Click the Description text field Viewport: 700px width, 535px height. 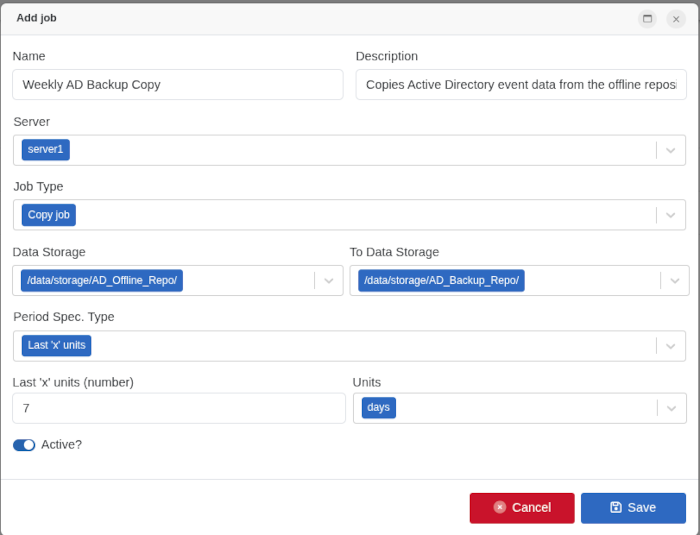520,85
